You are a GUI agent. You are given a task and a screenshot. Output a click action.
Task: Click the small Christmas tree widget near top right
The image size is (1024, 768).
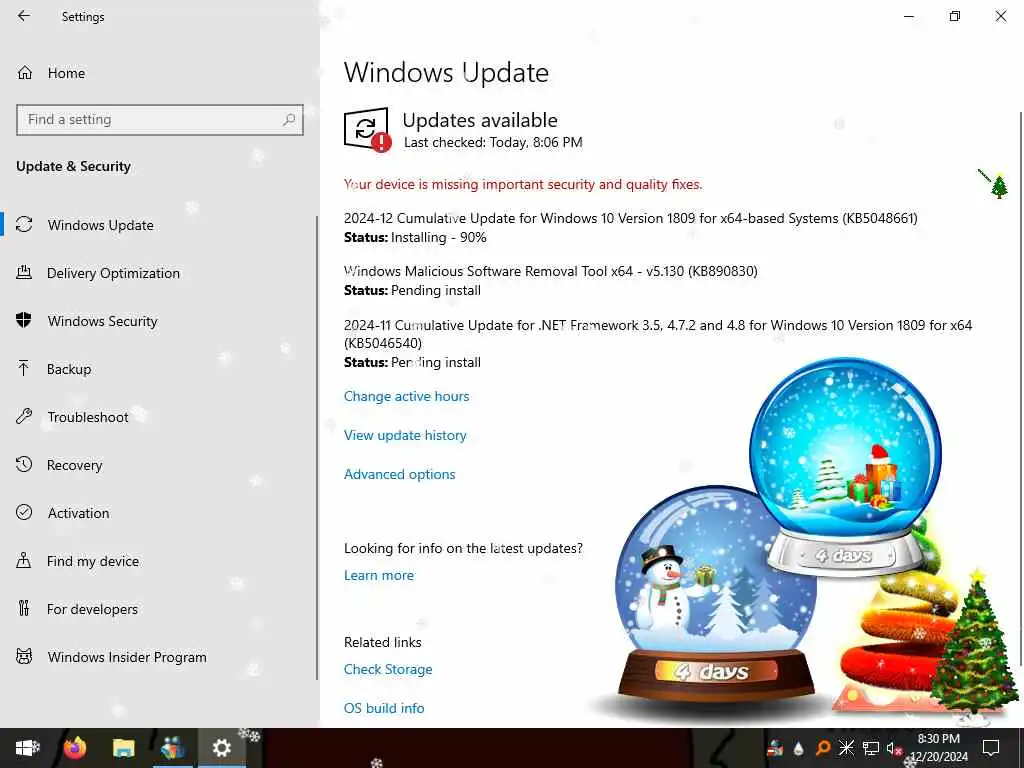pyautogui.click(x=998, y=185)
